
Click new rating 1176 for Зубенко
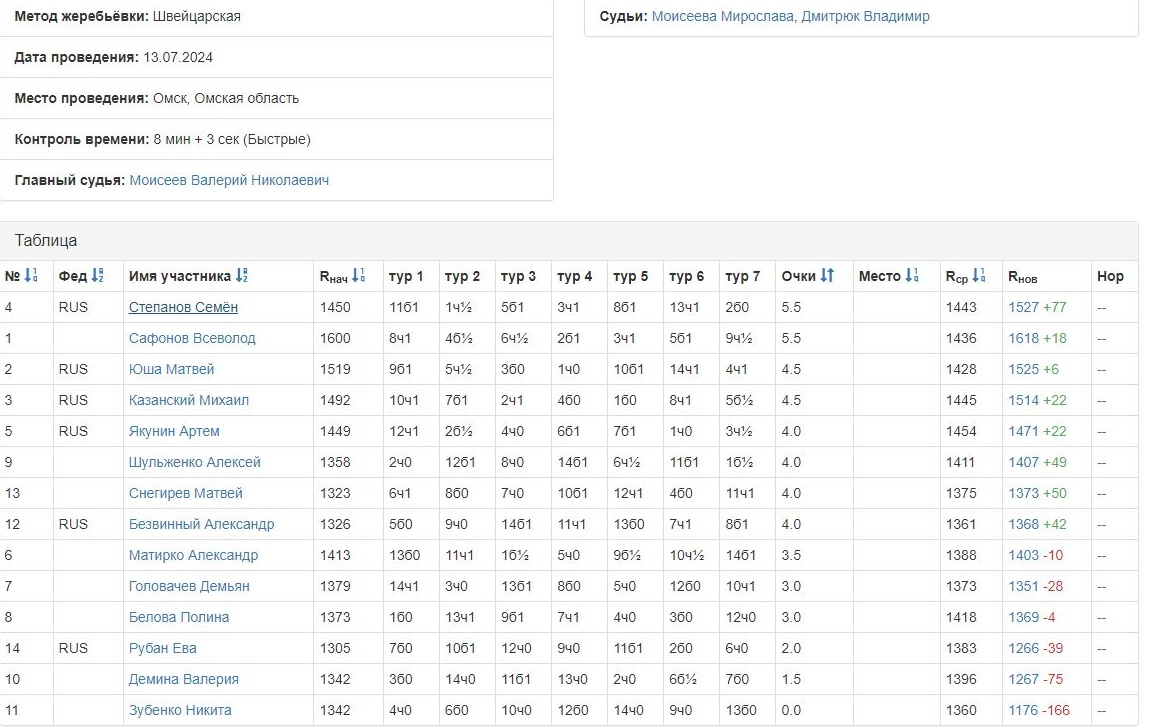(x=1023, y=710)
